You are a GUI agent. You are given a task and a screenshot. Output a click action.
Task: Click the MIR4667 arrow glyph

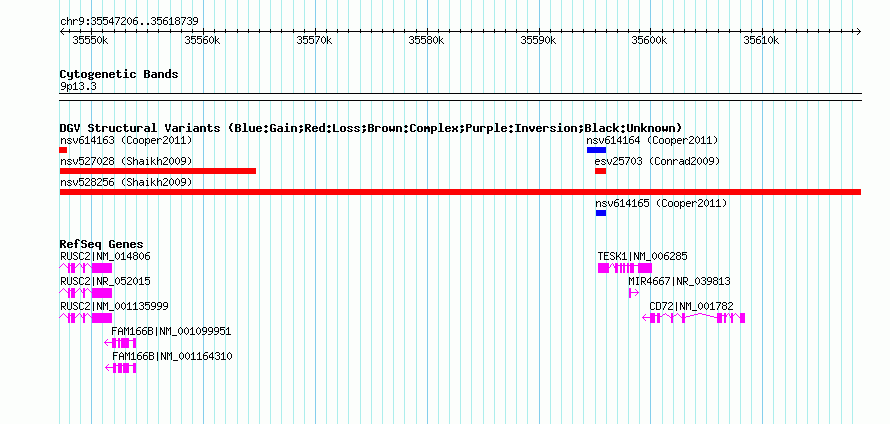coord(634,293)
